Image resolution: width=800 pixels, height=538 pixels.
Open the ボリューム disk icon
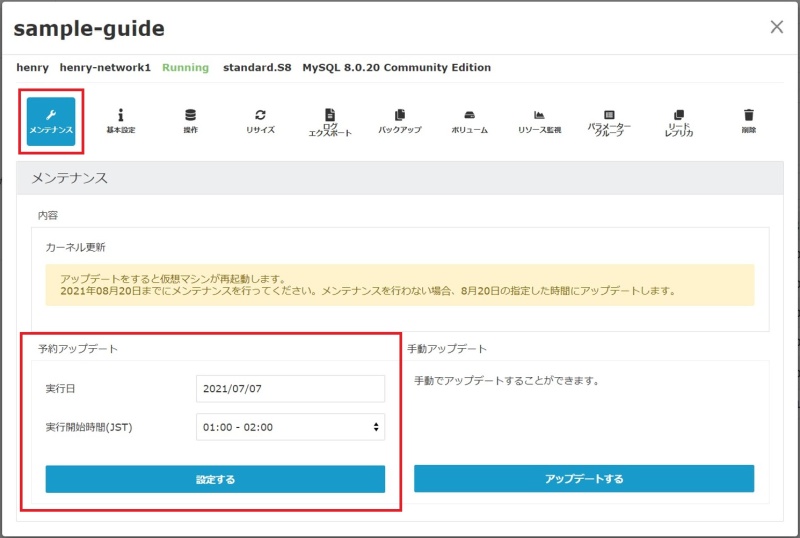pyautogui.click(x=469, y=121)
